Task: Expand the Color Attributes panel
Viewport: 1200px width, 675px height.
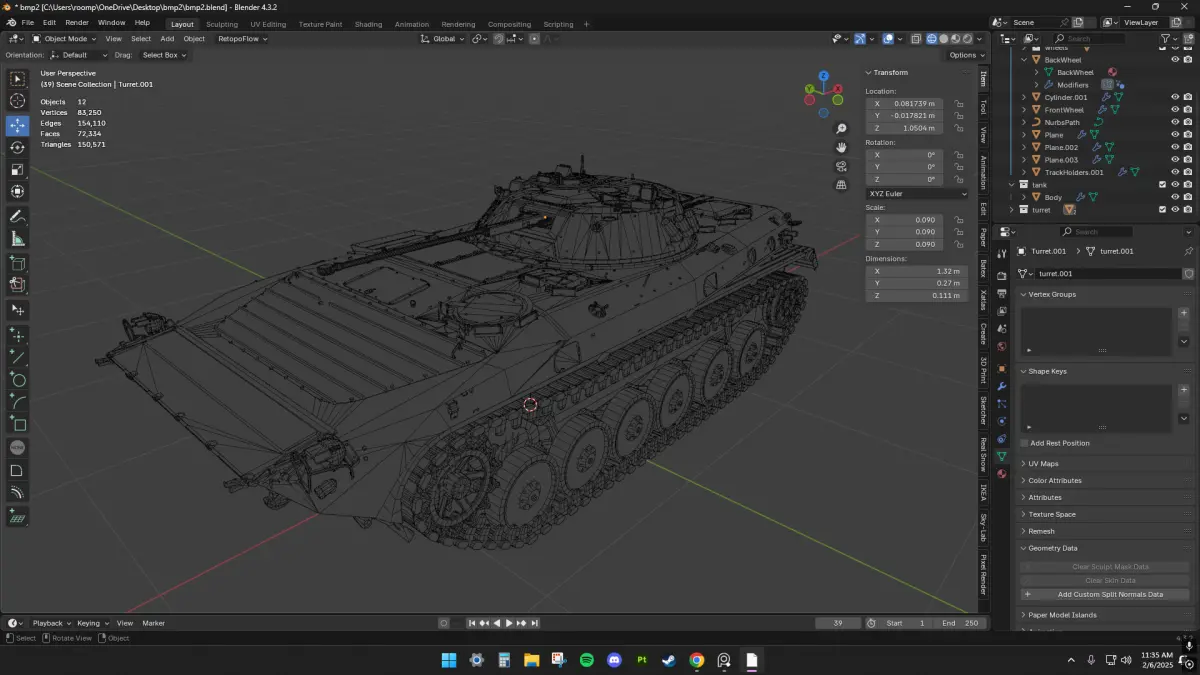Action: pyautogui.click(x=1055, y=481)
